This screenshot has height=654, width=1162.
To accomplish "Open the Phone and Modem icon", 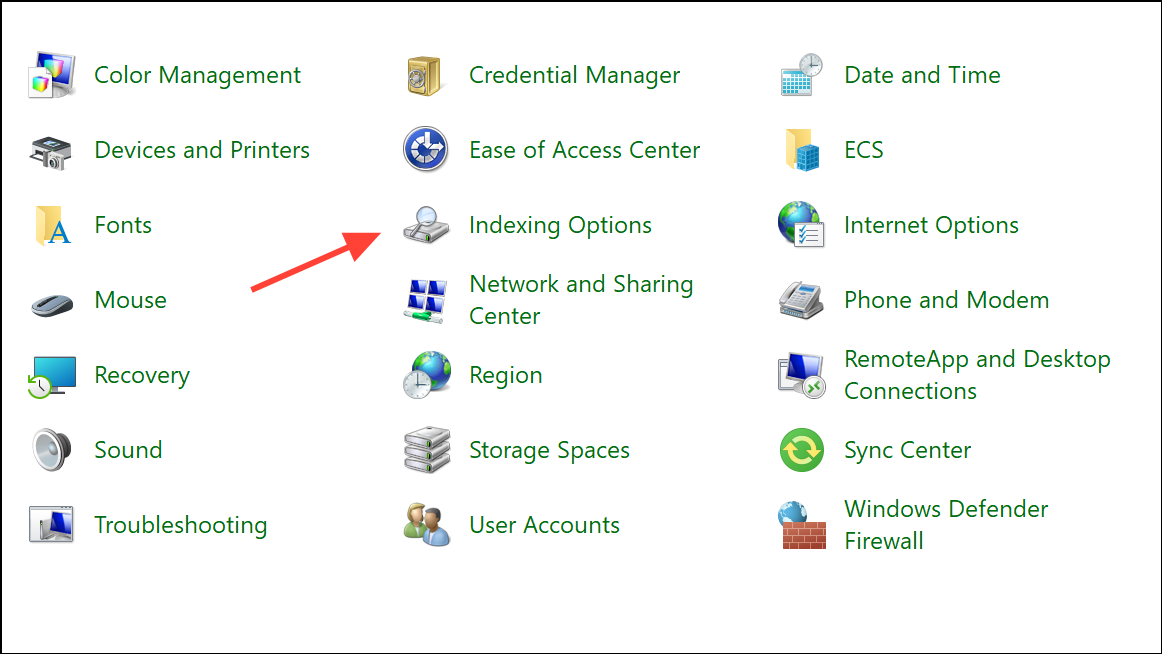I will pos(802,300).
